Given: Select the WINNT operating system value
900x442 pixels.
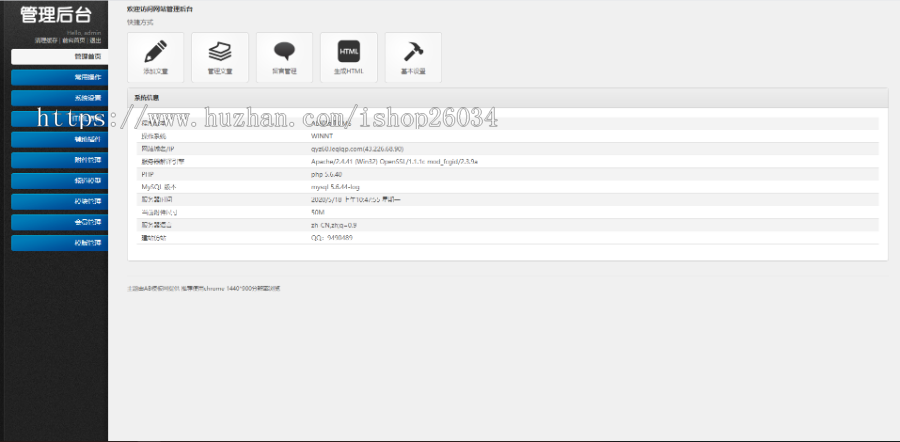Looking at the screenshot, I should (x=321, y=136).
